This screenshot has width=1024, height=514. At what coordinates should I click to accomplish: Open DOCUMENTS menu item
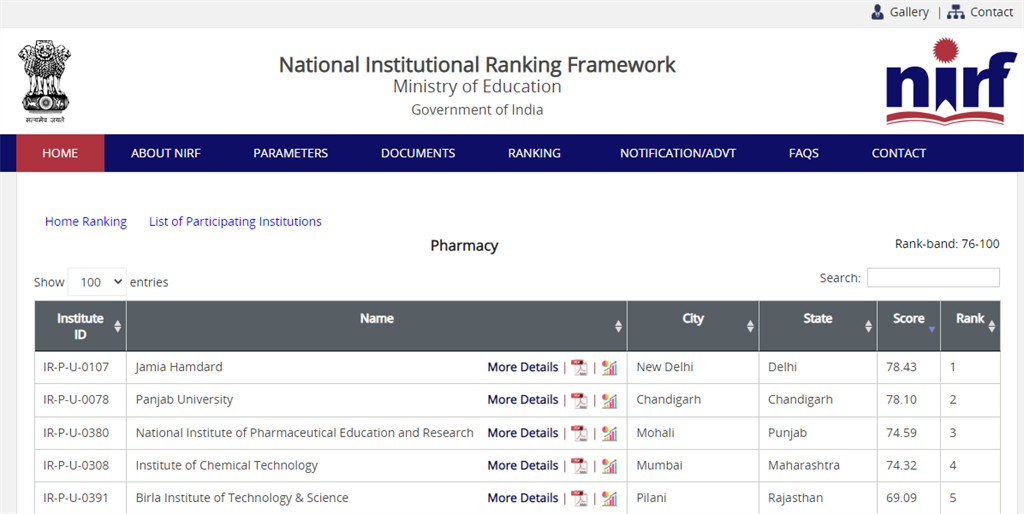[x=418, y=153]
